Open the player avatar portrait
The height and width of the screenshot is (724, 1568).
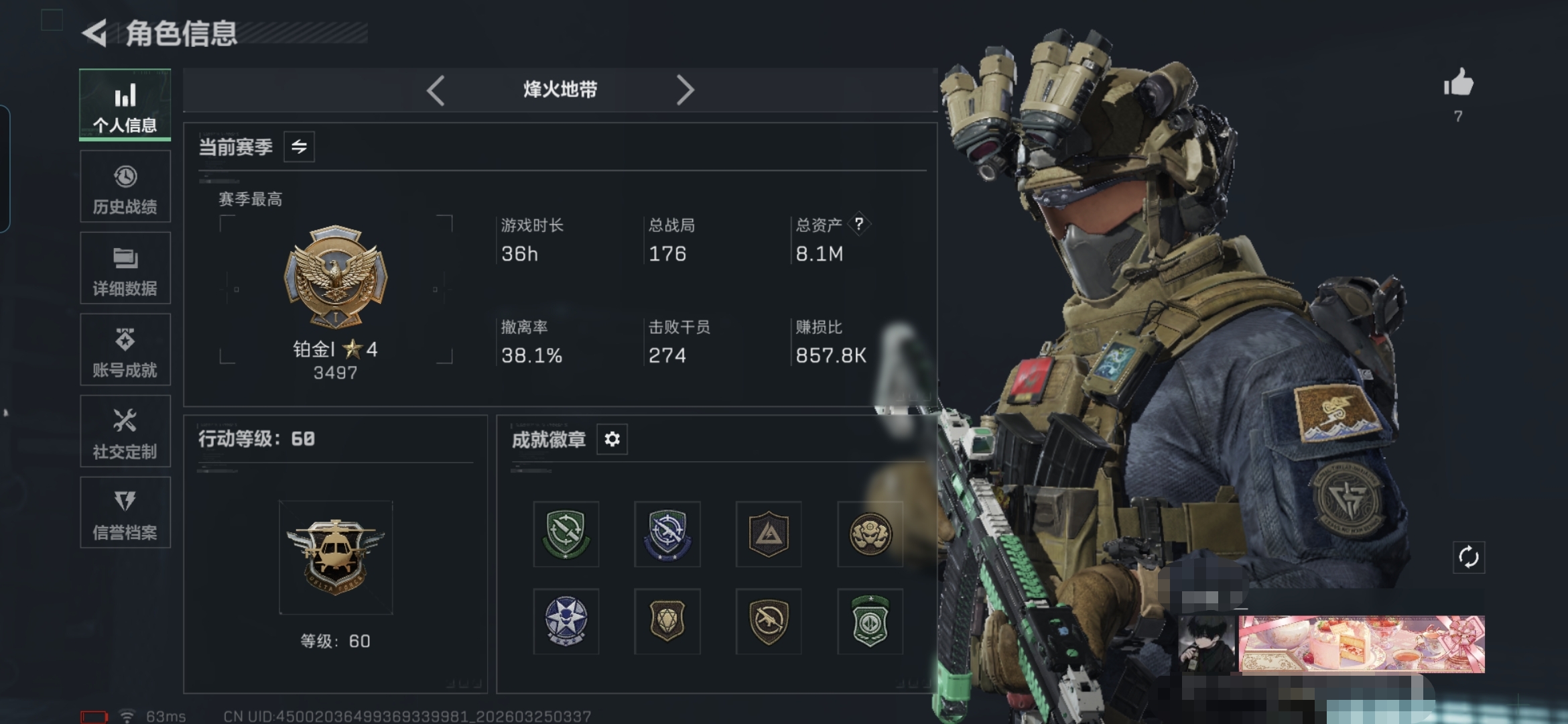point(1207,645)
